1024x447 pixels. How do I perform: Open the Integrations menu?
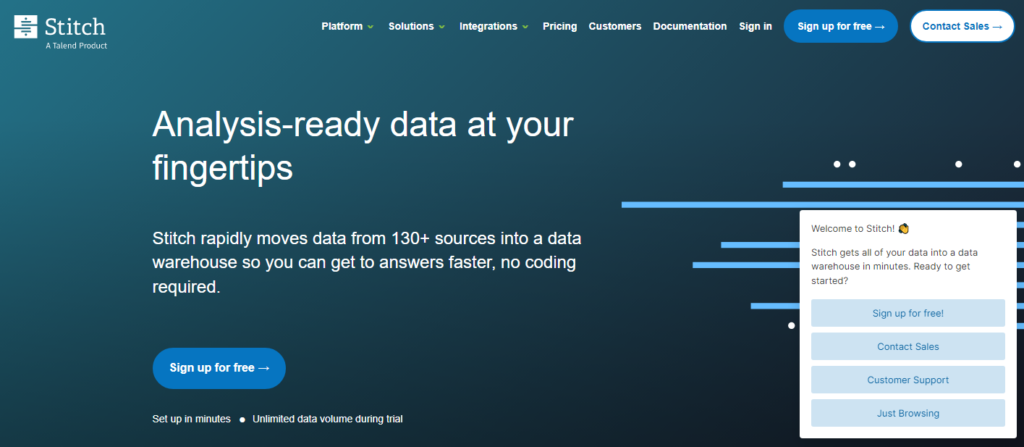pyautogui.click(x=488, y=27)
